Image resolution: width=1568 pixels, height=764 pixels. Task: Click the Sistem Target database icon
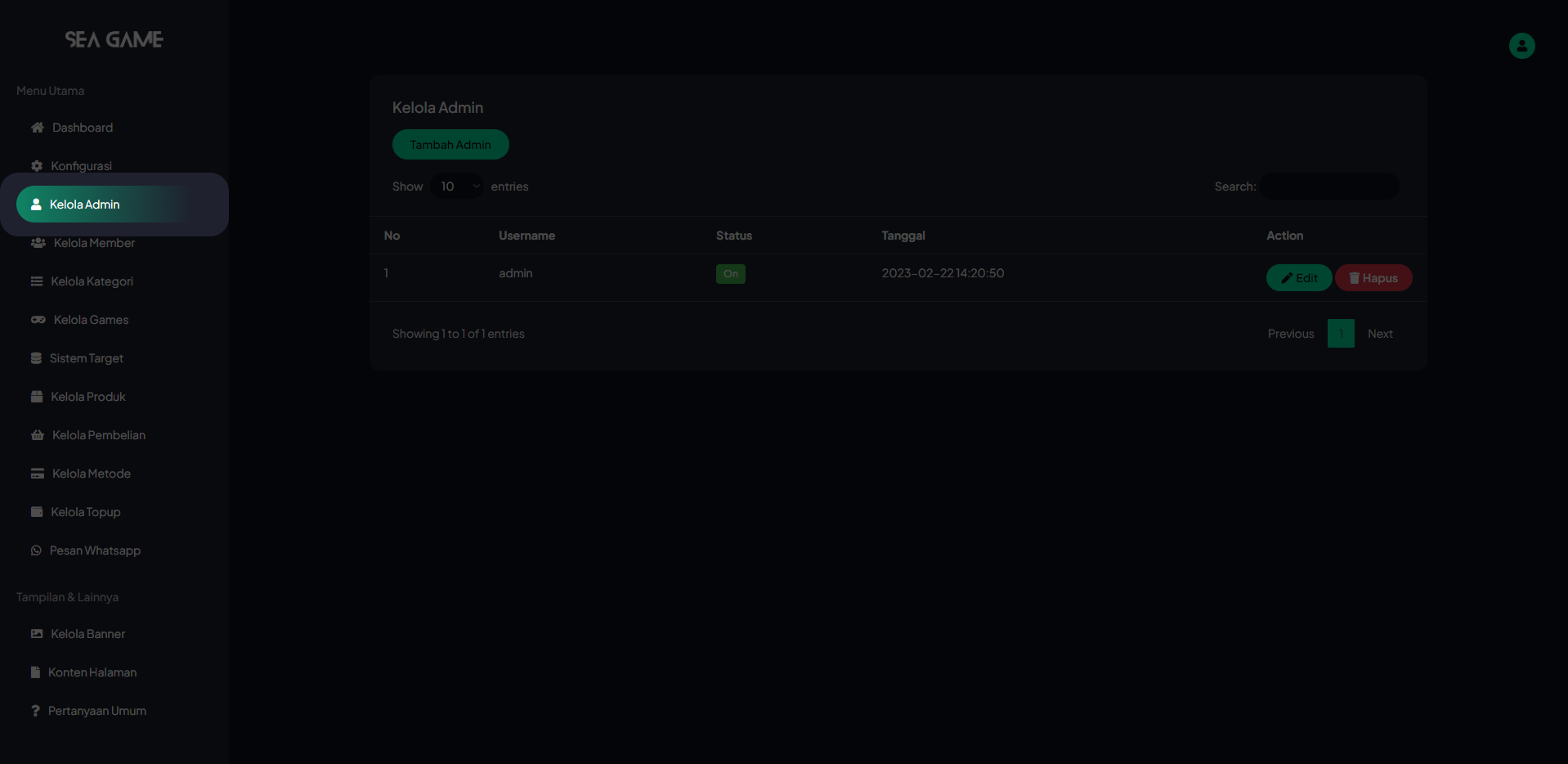(36, 358)
